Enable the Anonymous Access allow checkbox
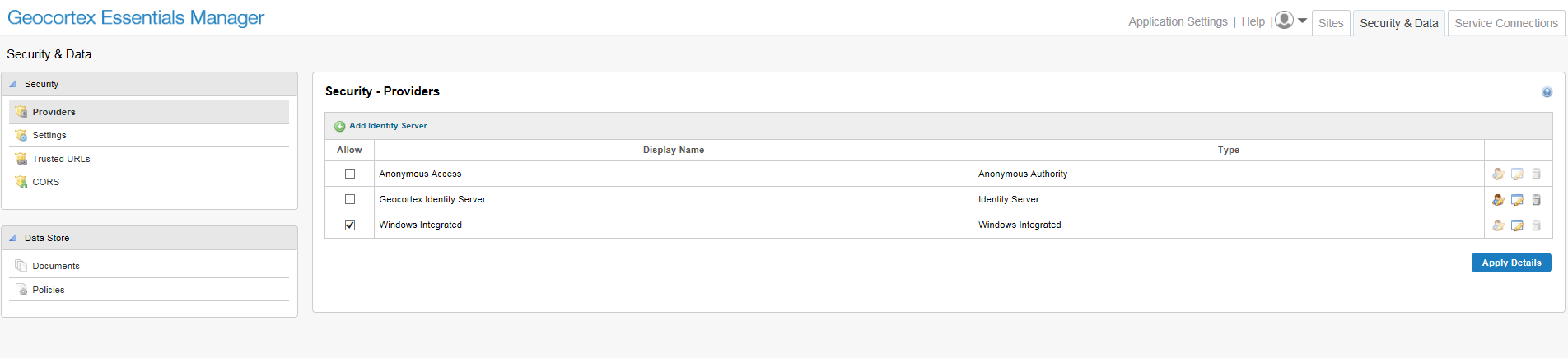Screen dimensions: 1568x358 (x=350, y=174)
